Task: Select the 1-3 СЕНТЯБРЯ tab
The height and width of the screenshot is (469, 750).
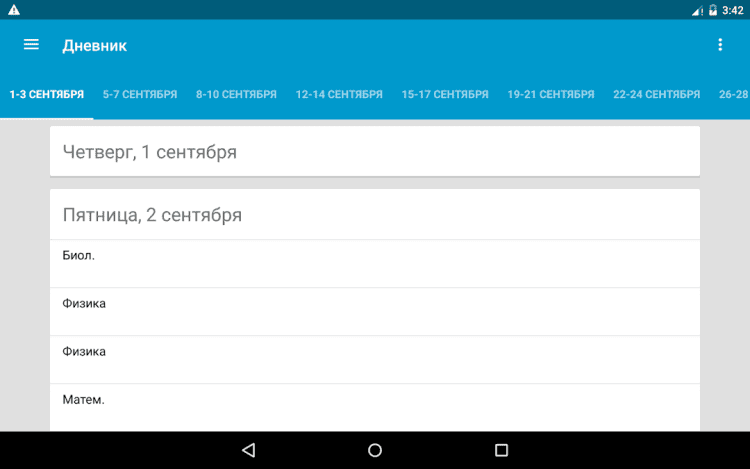Action: click(46, 95)
